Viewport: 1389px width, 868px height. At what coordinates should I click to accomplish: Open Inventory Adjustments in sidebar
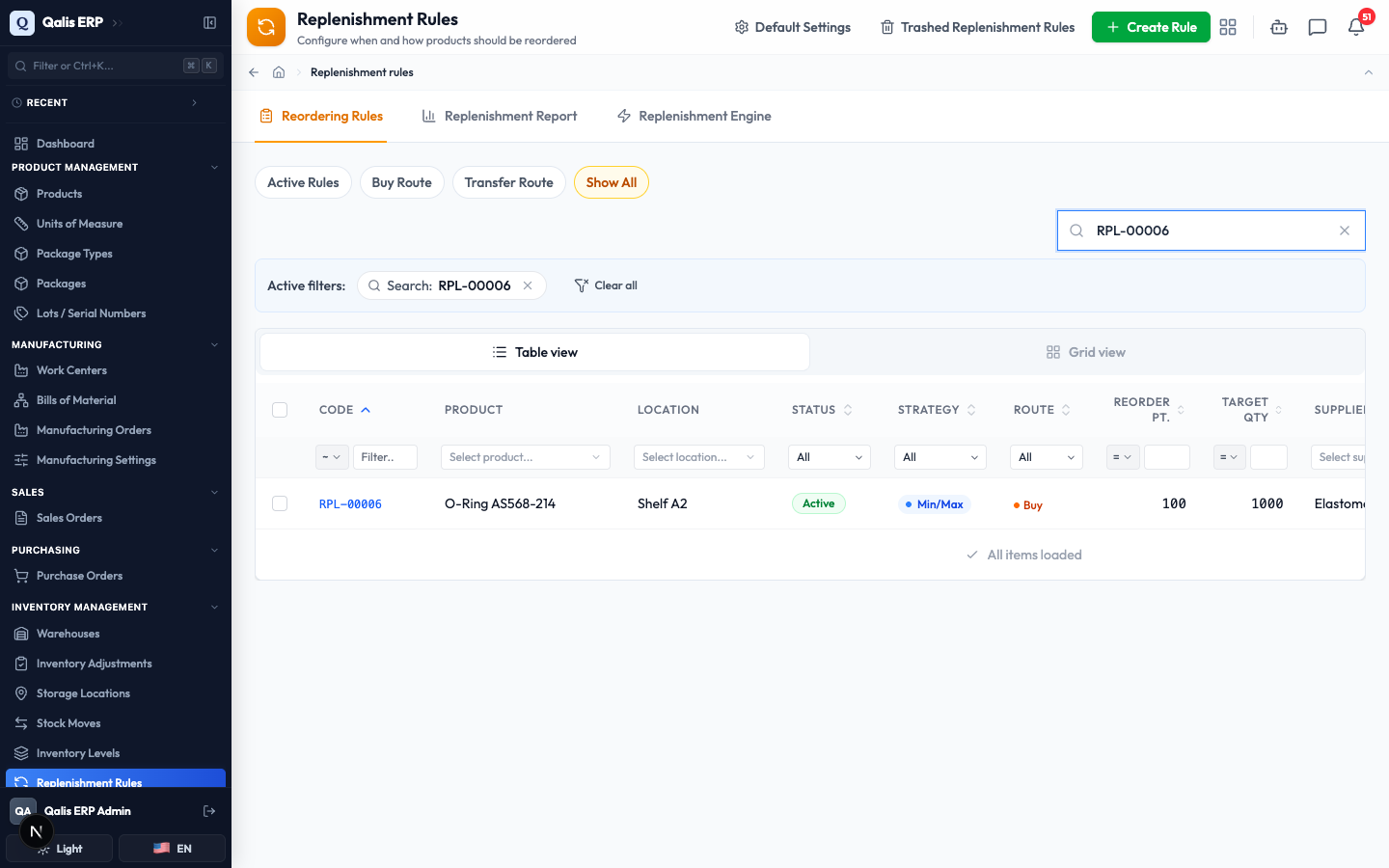point(116,664)
